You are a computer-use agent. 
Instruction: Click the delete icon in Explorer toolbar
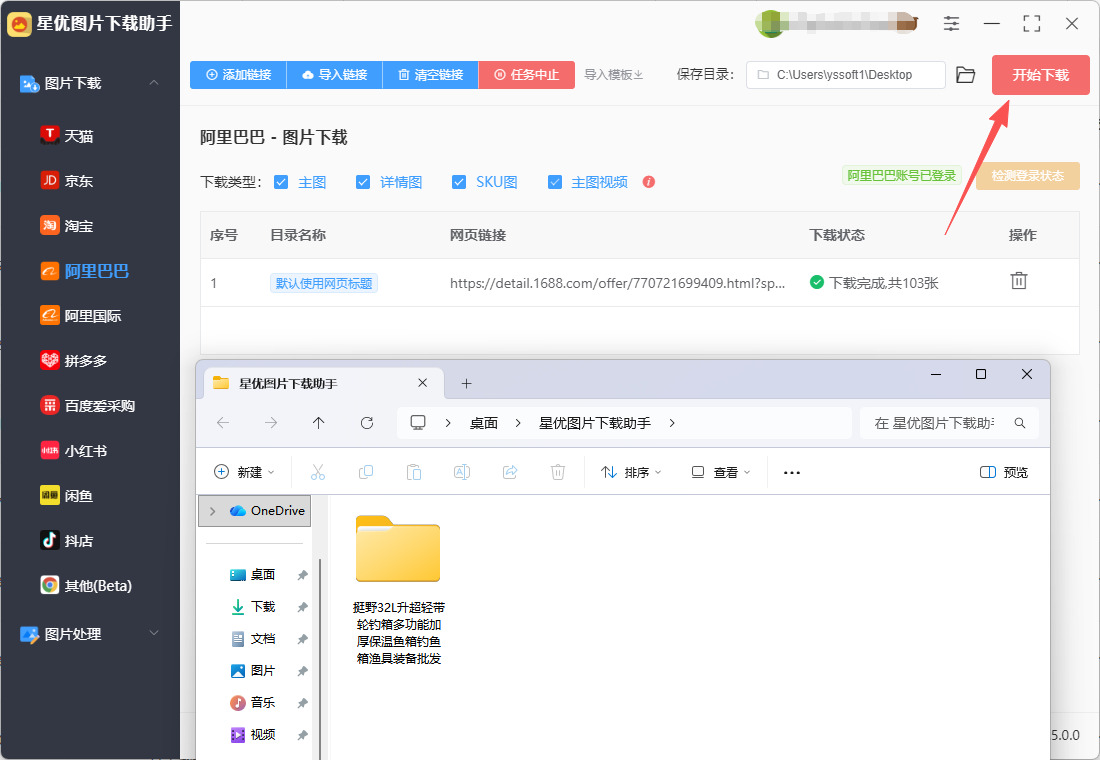coord(558,472)
